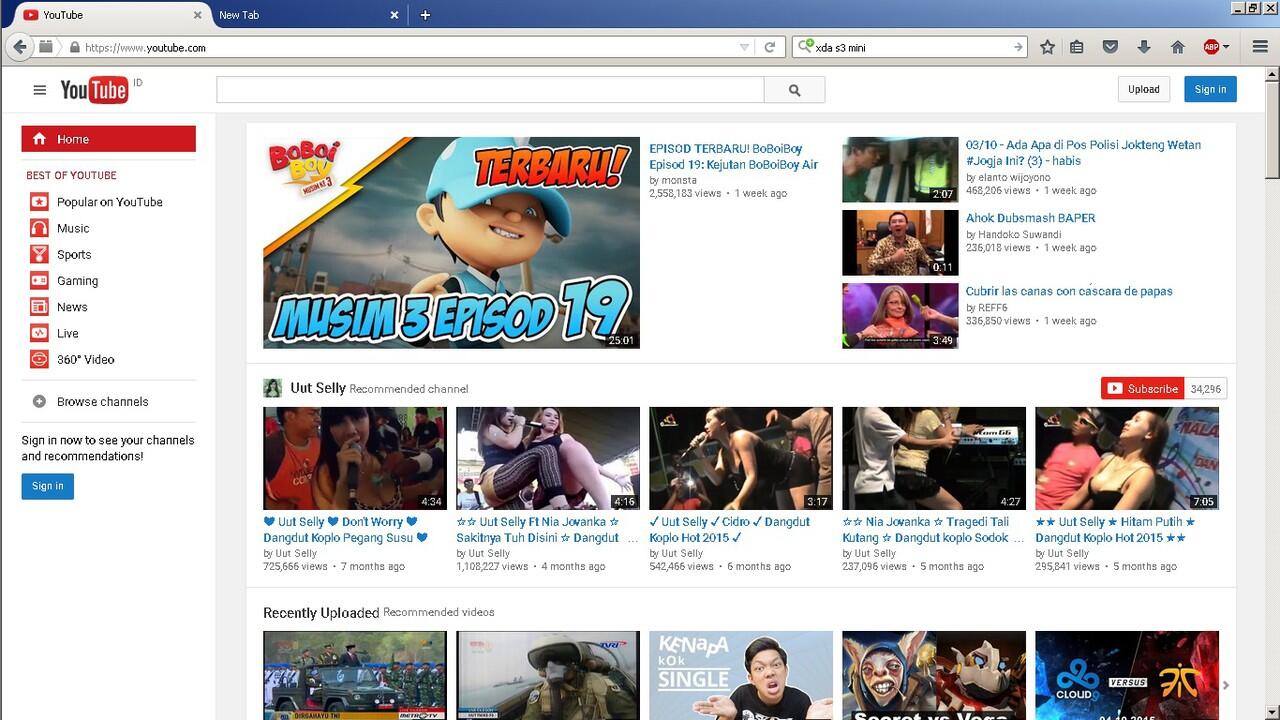Subscribe to the Uut Selly channel
This screenshot has width=1280, height=720.
pos(1142,388)
